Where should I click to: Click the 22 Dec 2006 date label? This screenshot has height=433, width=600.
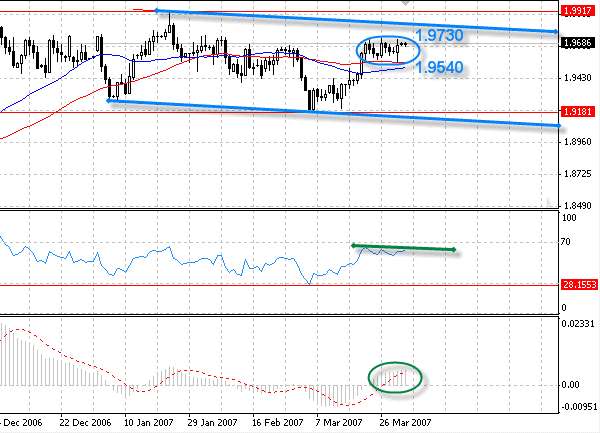[x=85, y=423]
